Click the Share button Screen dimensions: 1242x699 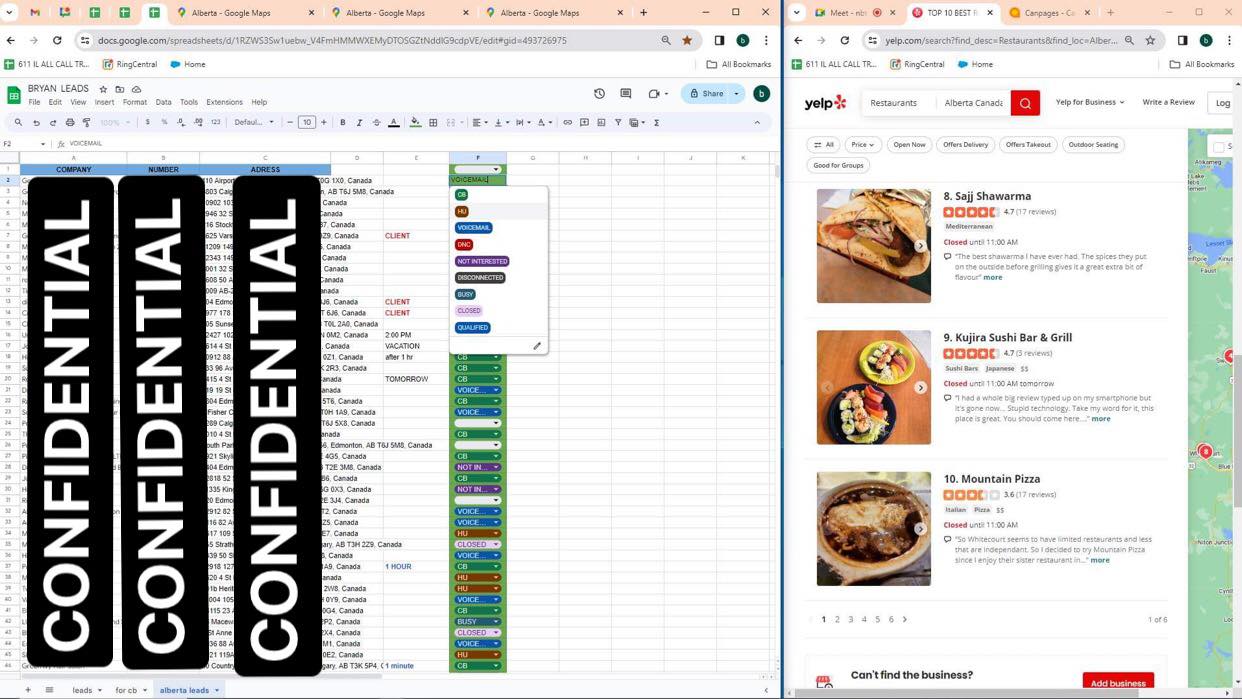706,93
